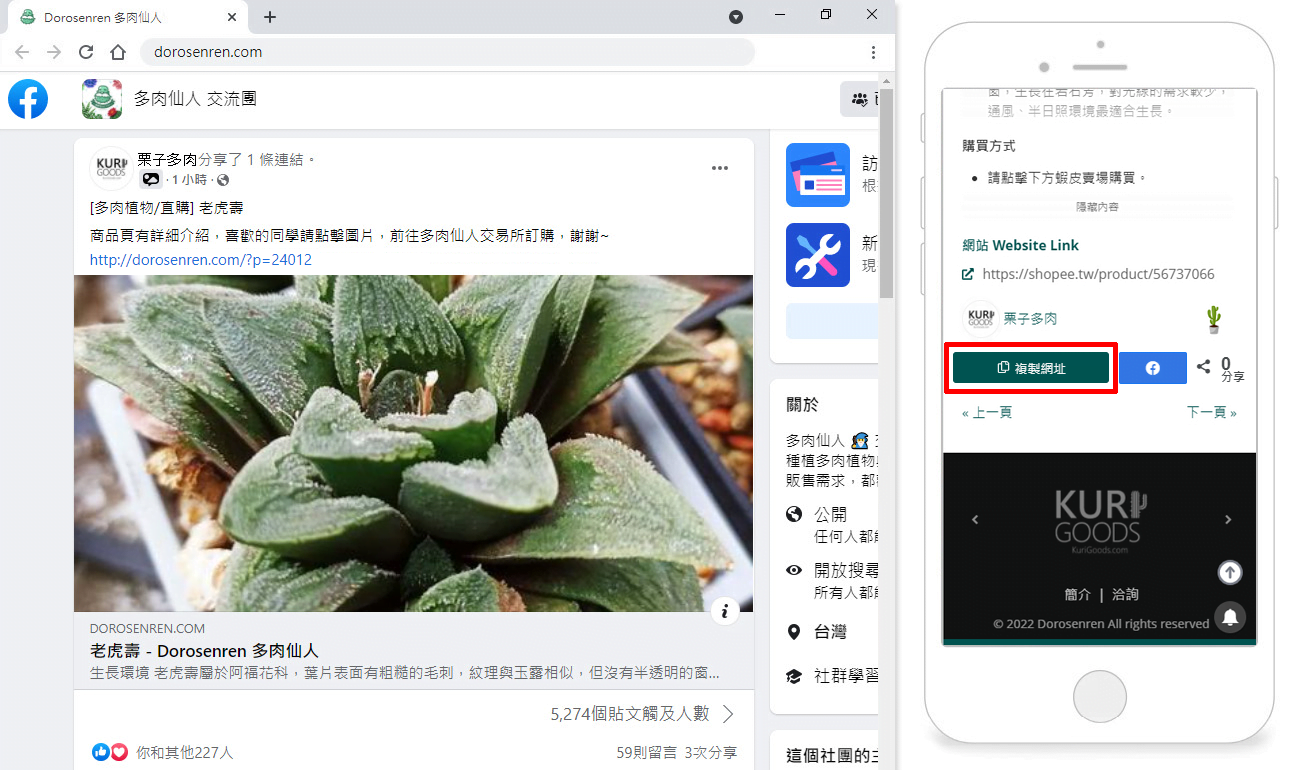Expand the post reach count chevron
Image resolution: width=1300 pixels, height=770 pixels.
click(x=728, y=714)
